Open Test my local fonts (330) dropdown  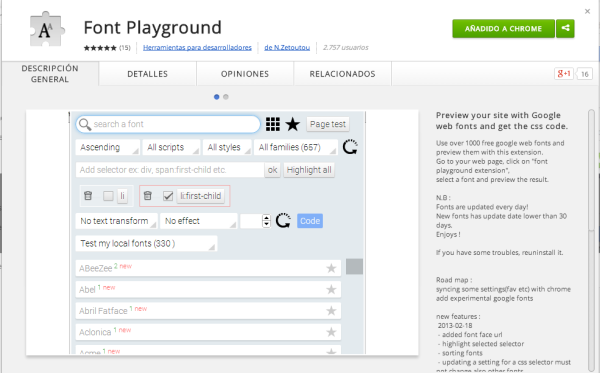pyautogui.click(x=147, y=243)
